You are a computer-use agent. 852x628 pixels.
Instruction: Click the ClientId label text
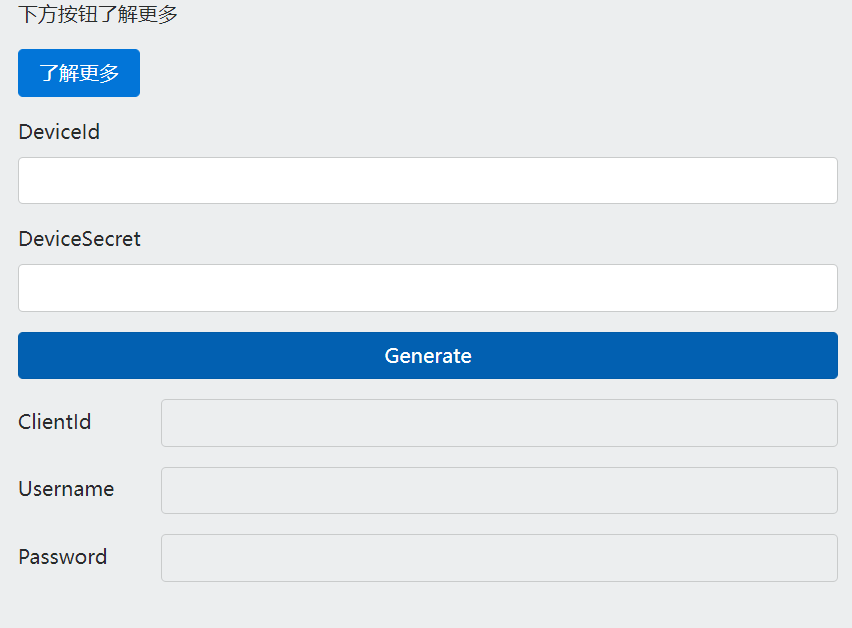point(55,422)
